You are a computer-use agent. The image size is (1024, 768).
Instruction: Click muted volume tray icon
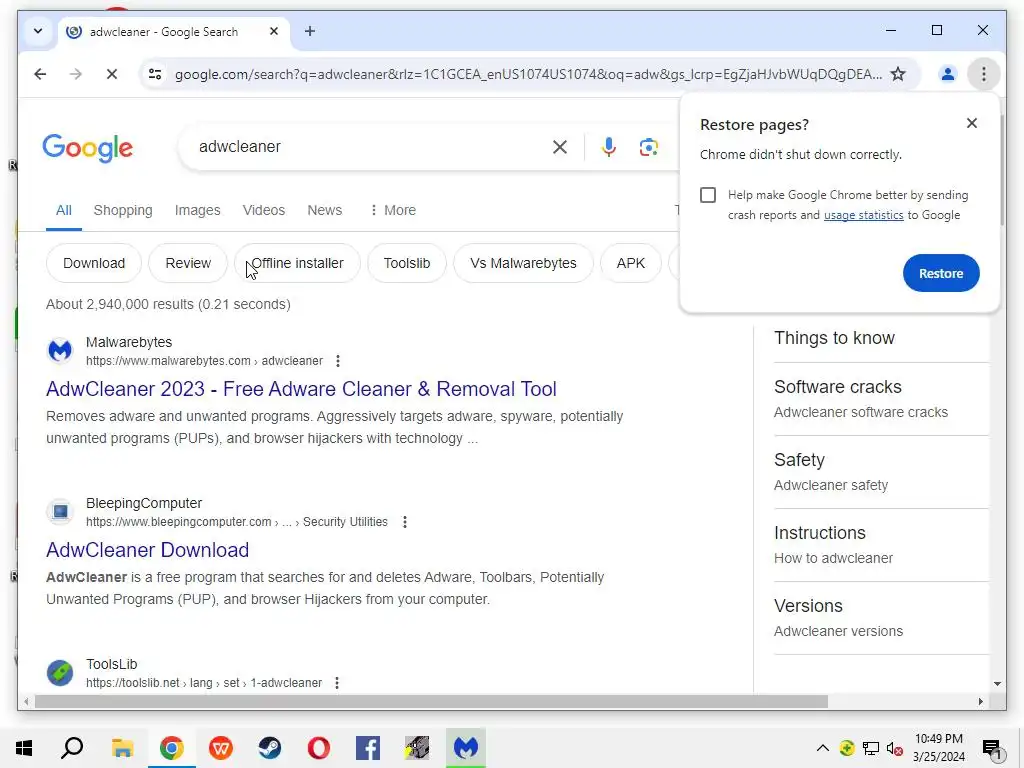tap(894, 748)
